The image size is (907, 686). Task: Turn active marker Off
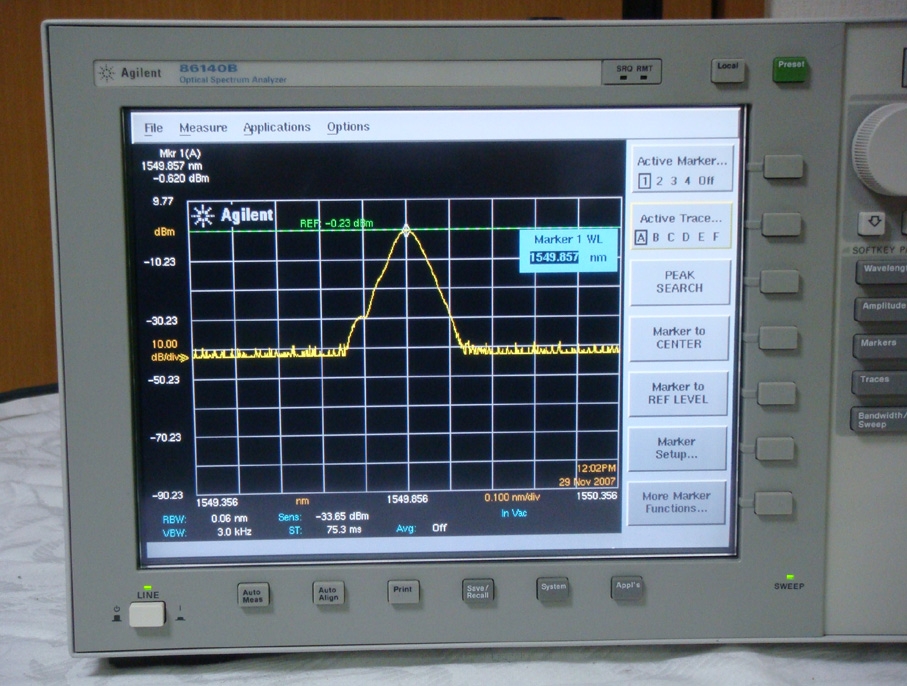(x=706, y=180)
